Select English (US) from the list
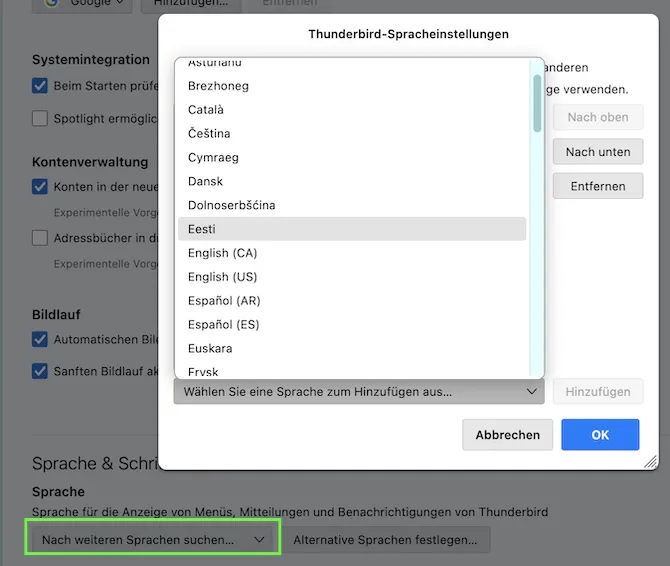The image size is (670, 566). click(352, 277)
